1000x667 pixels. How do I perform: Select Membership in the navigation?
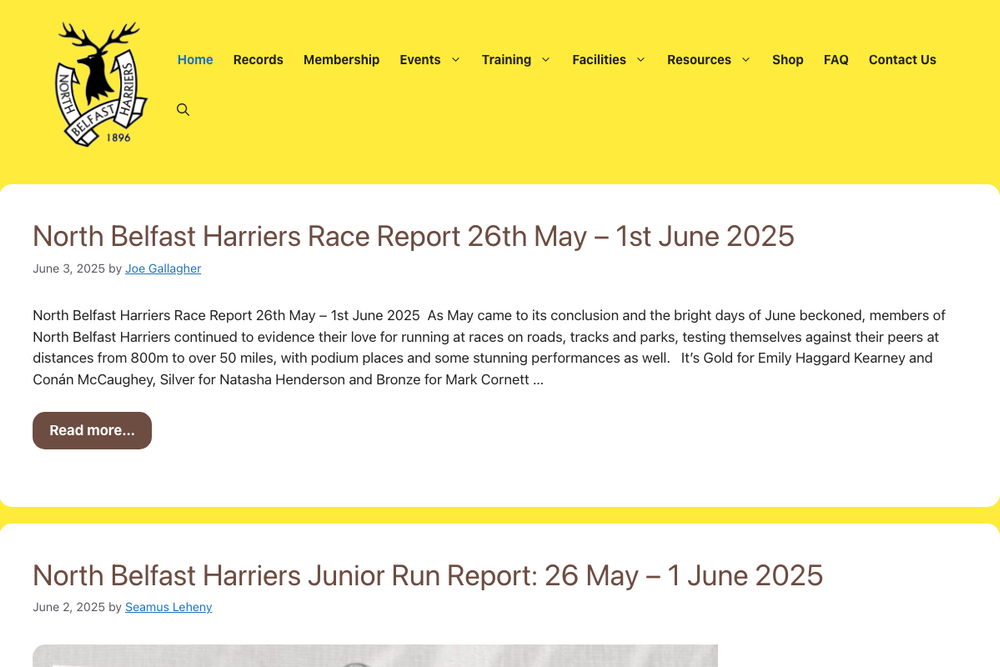pos(341,59)
